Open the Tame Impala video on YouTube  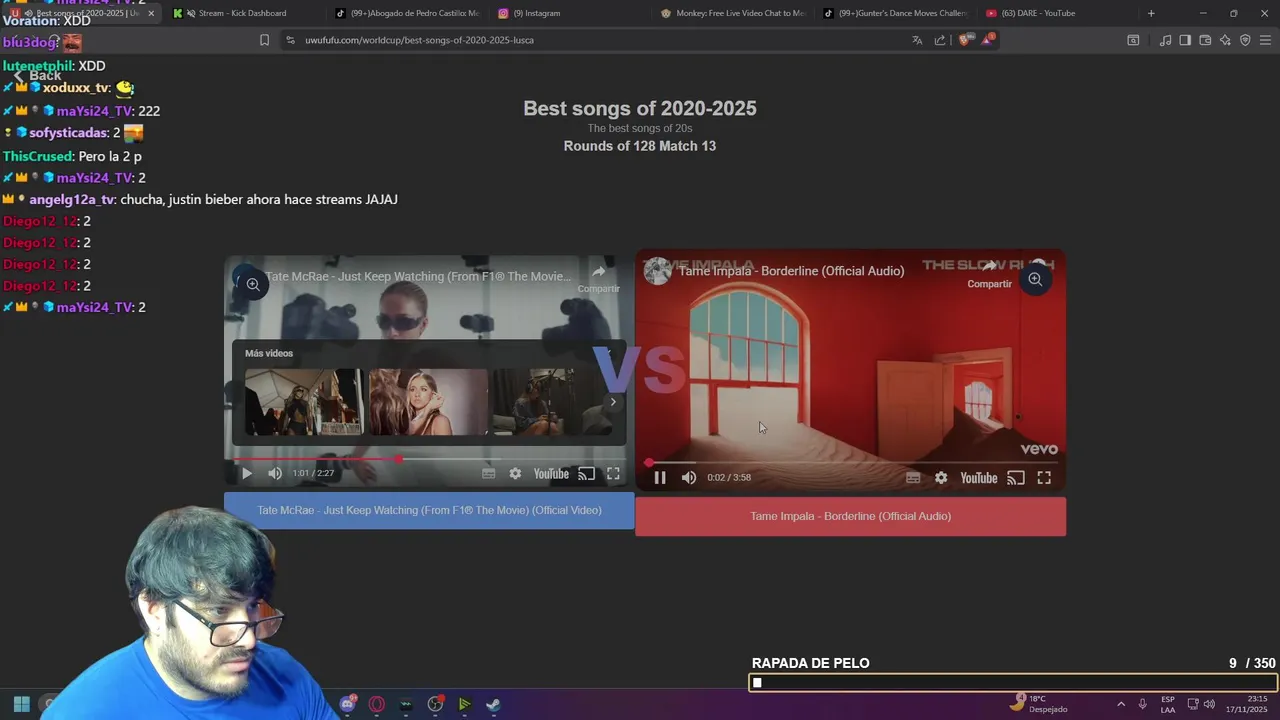979,478
